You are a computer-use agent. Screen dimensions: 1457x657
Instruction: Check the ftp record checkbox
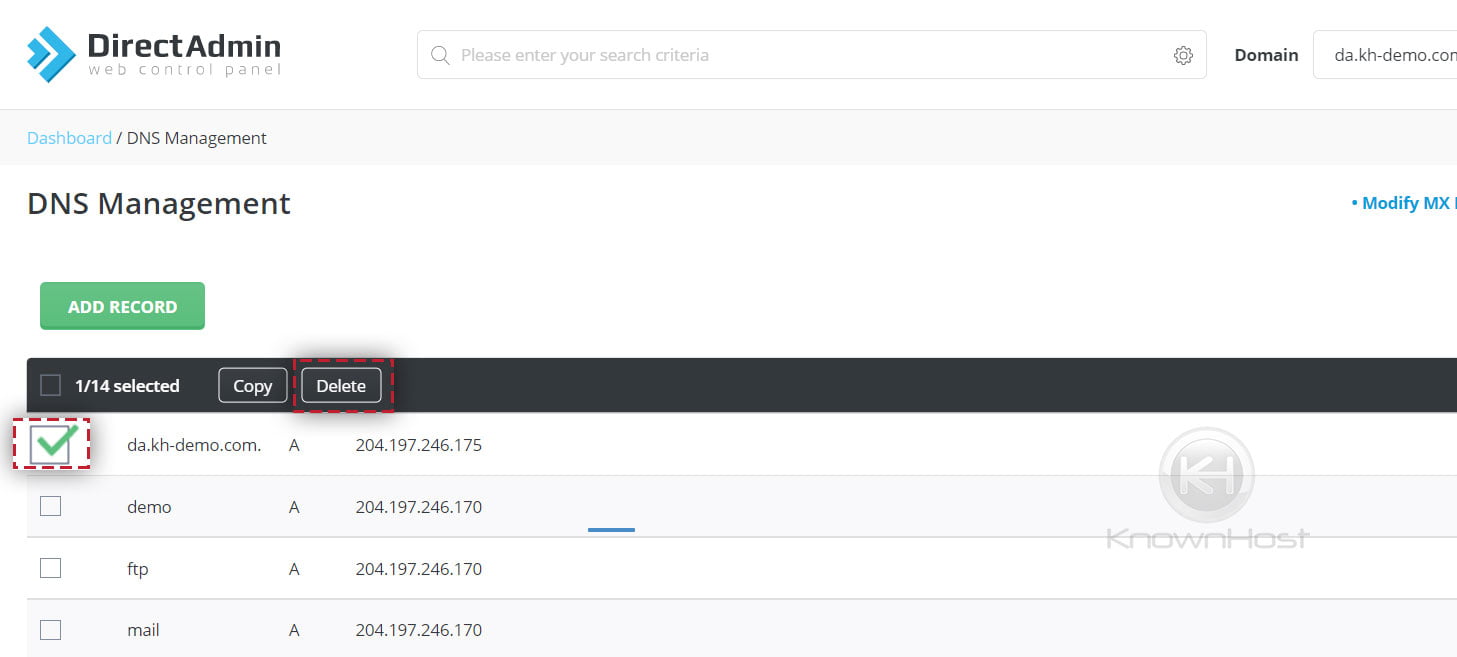pyautogui.click(x=51, y=567)
